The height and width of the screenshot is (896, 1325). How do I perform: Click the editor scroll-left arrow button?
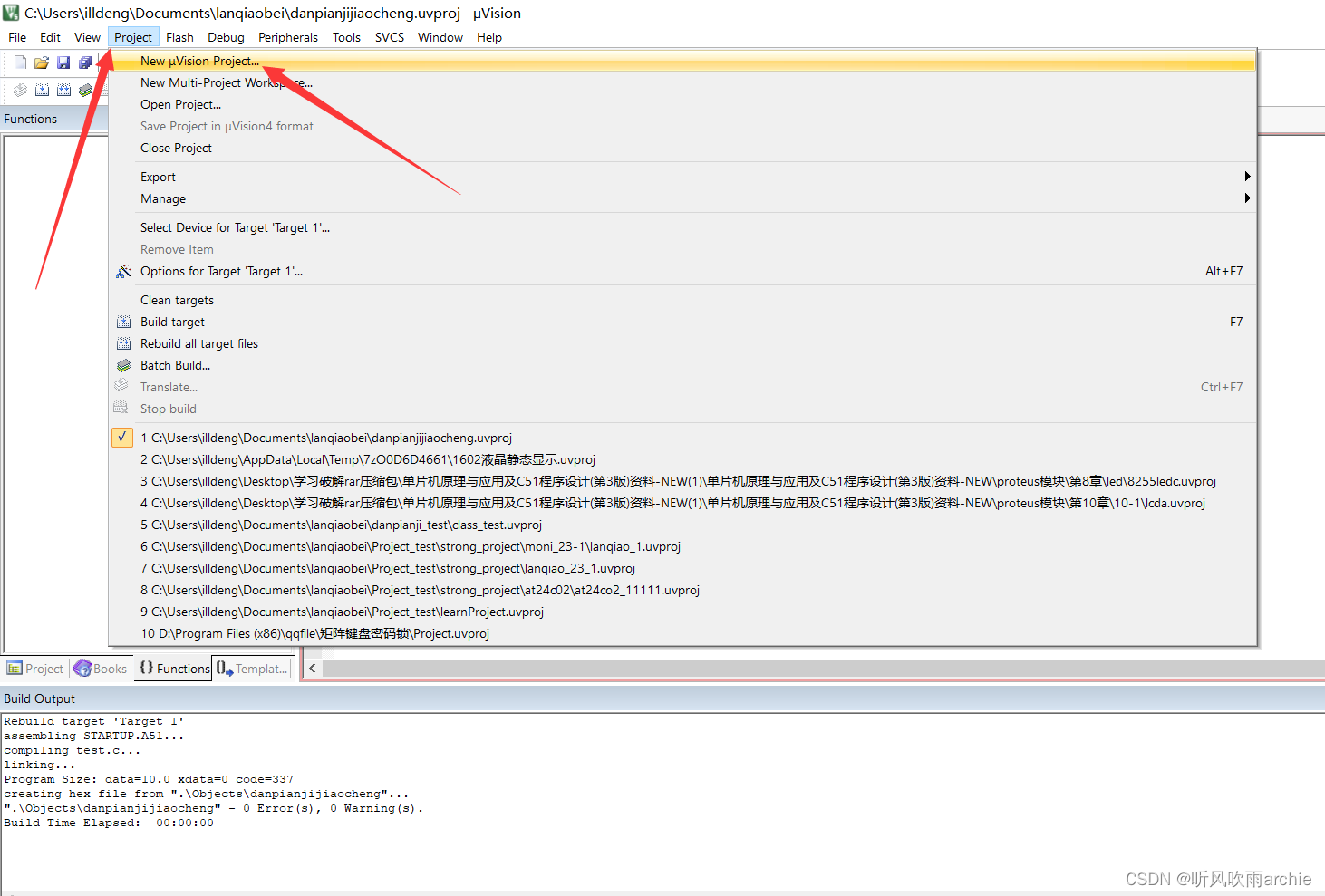(x=313, y=669)
